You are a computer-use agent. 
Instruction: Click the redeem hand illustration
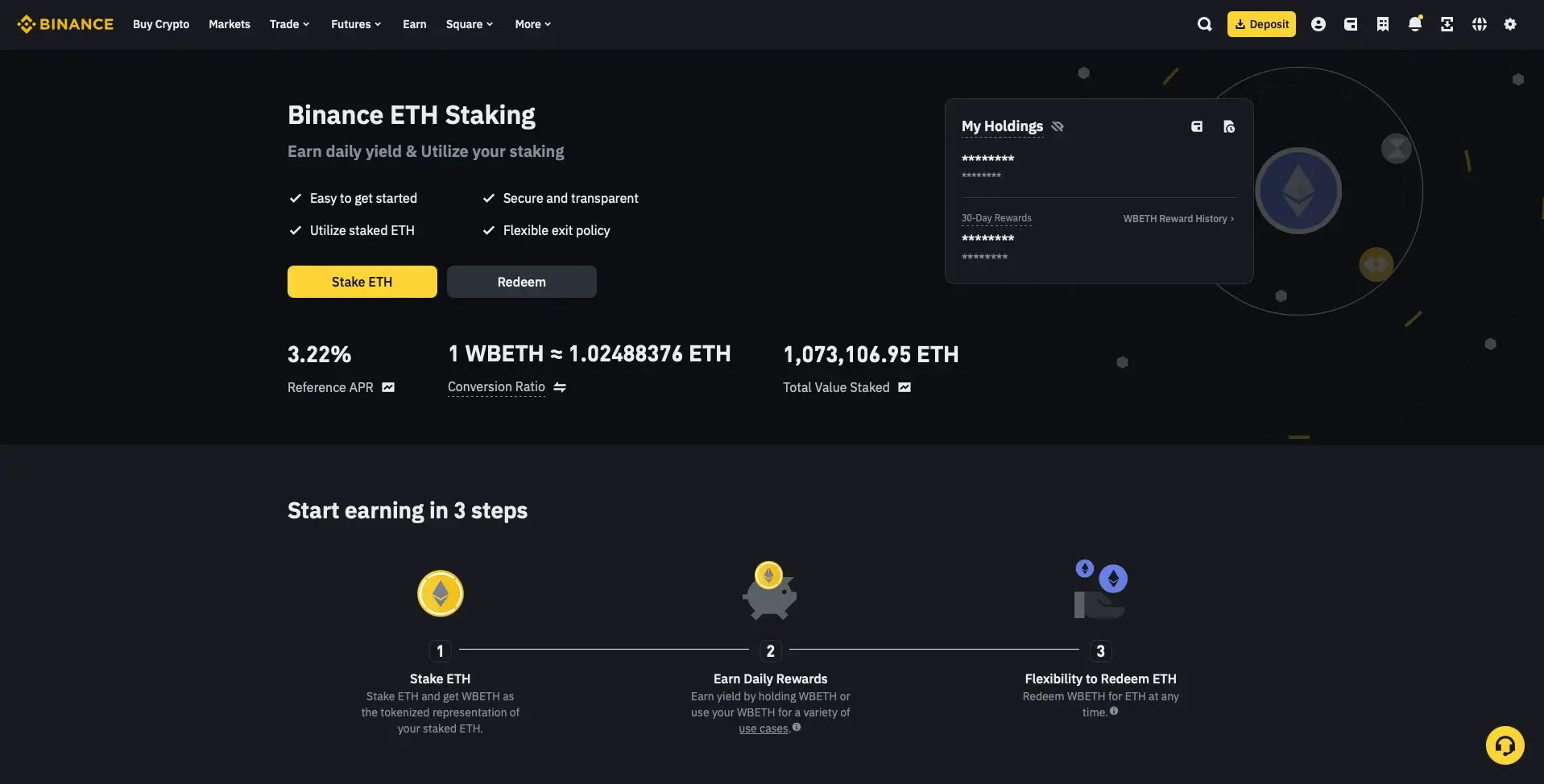click(1100, 589)
